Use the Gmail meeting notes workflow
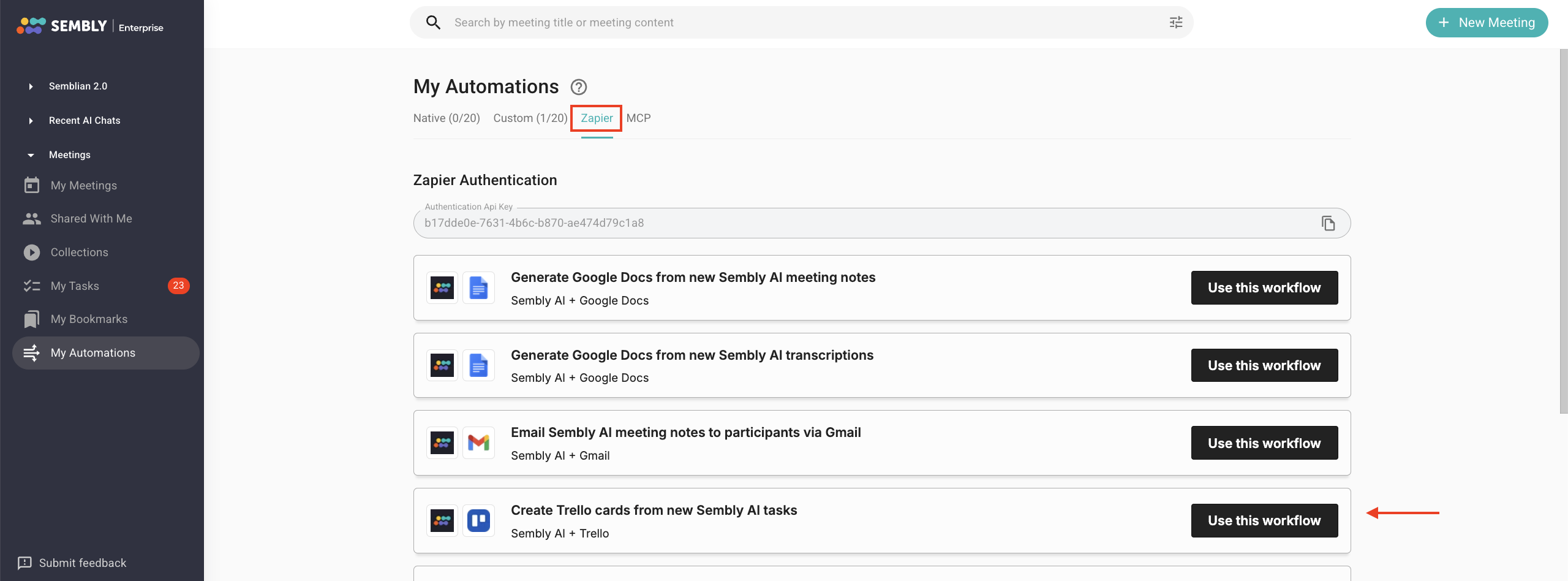The image size is (1568, 581). (x=1264, y=443)
